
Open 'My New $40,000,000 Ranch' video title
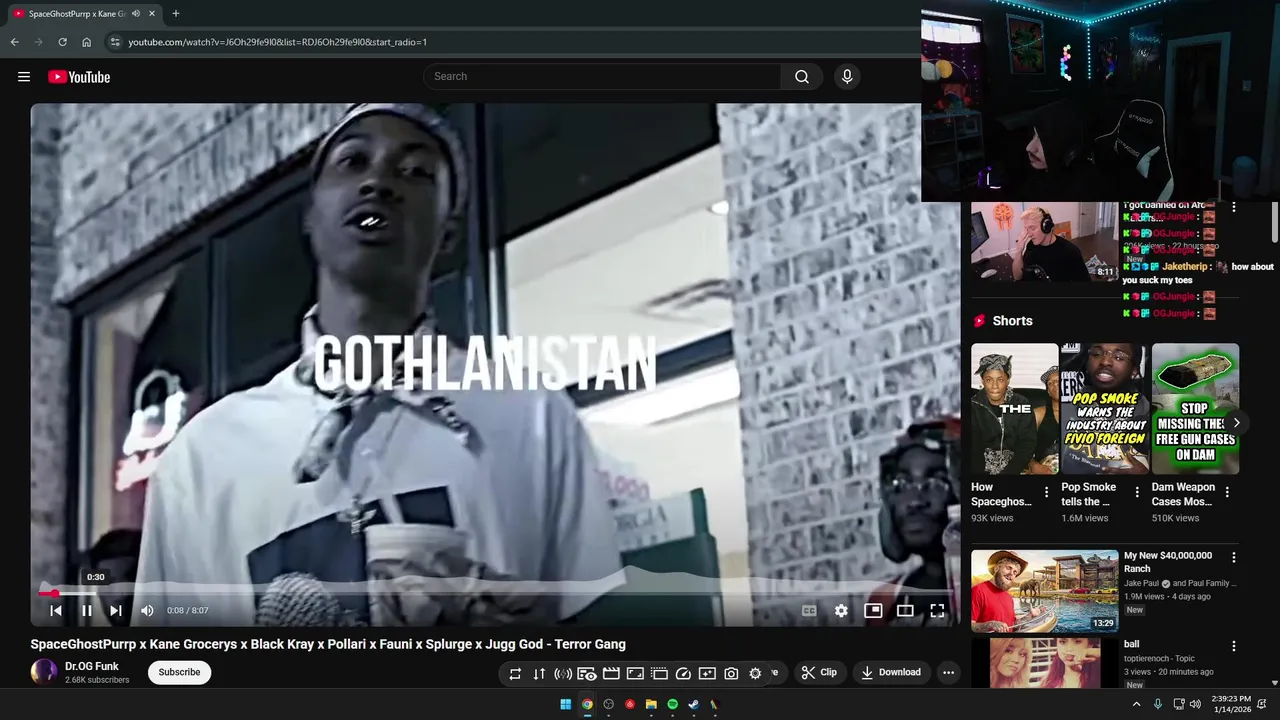coord(1167,562)
